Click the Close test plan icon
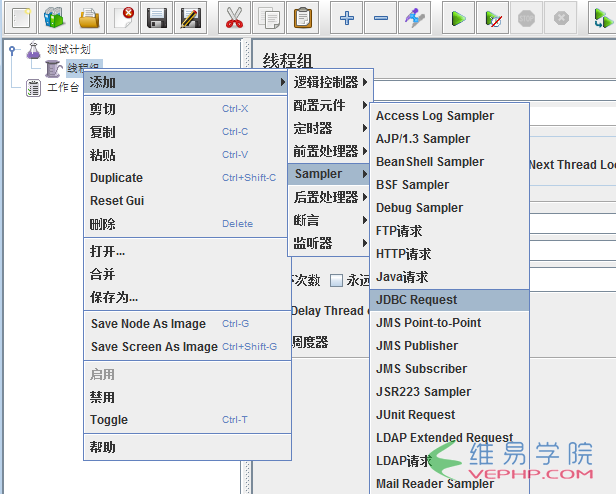 click(x=123, y=18)
